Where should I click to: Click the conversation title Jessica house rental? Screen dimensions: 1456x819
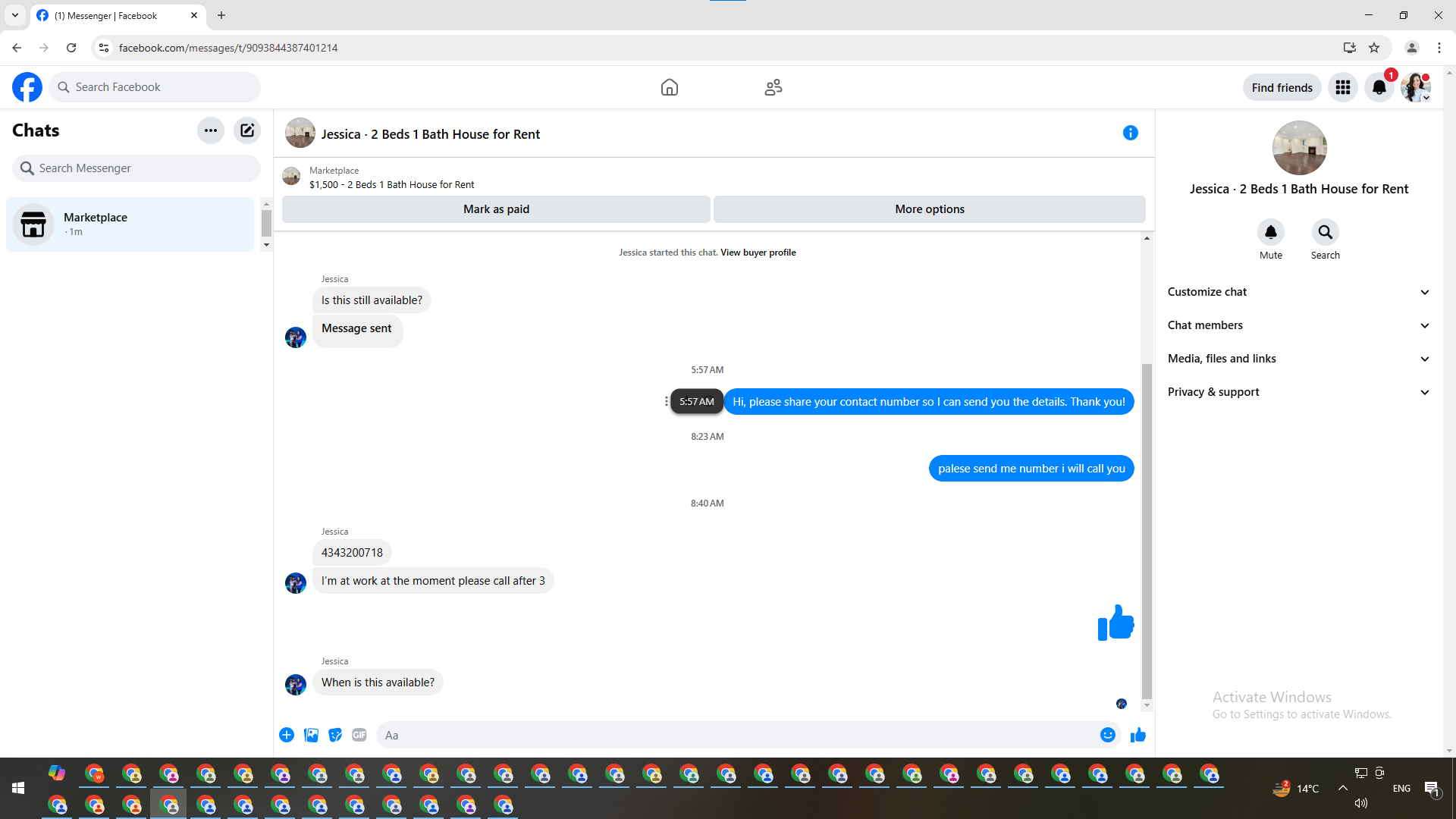[x=430, y=134]
